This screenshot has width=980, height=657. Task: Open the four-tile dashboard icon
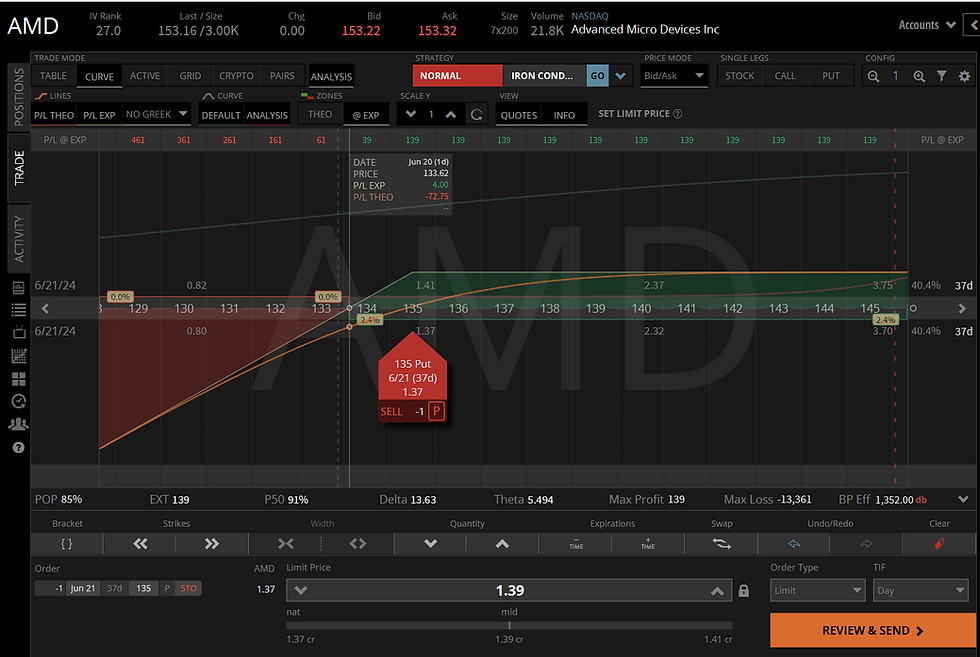click(x=19, y=379)
